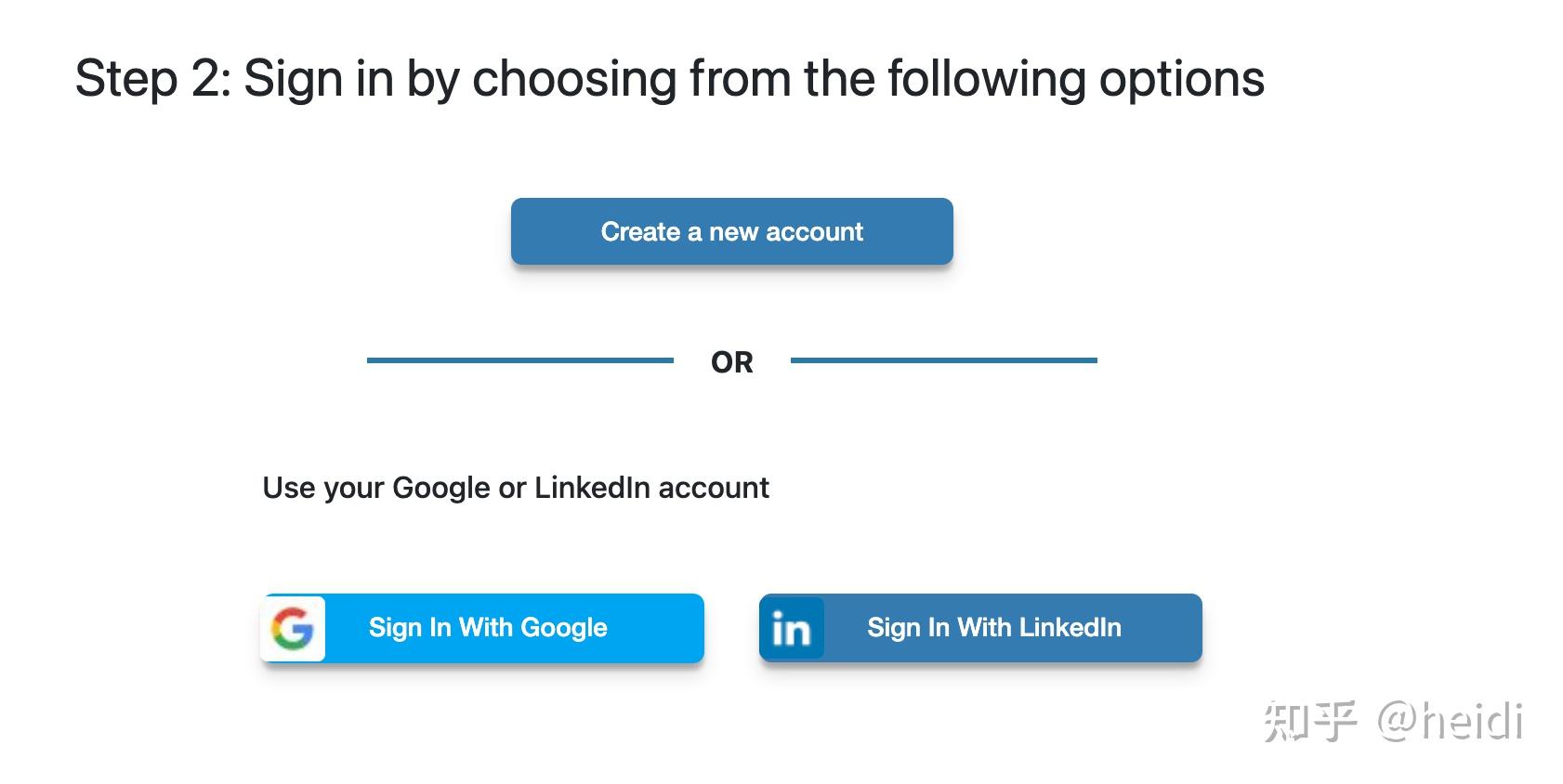The height and width of the screenshot is (784, 1563).
Task: Click the 知乎 watermark logo text
Action: pos(1310,722)
